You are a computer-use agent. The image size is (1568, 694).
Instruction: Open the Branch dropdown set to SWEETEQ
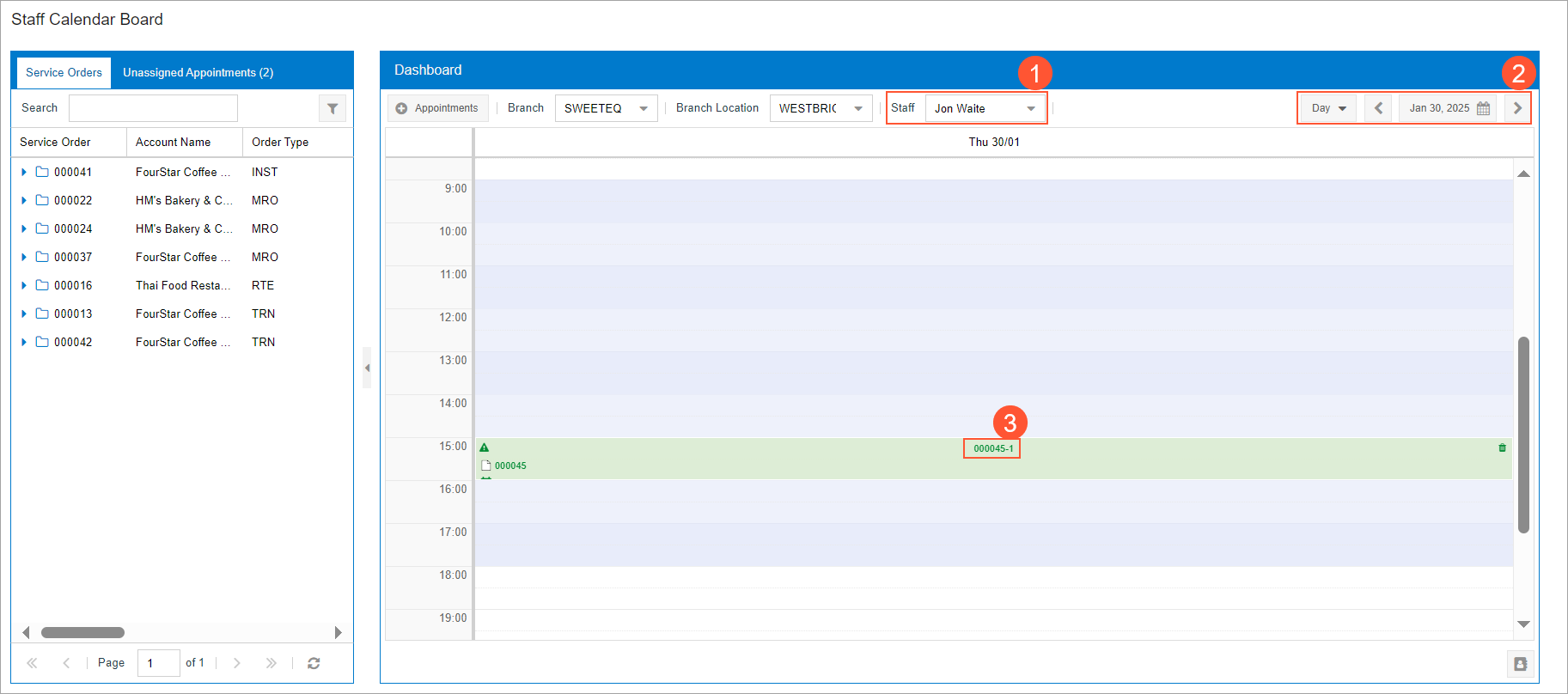point(606,108)
